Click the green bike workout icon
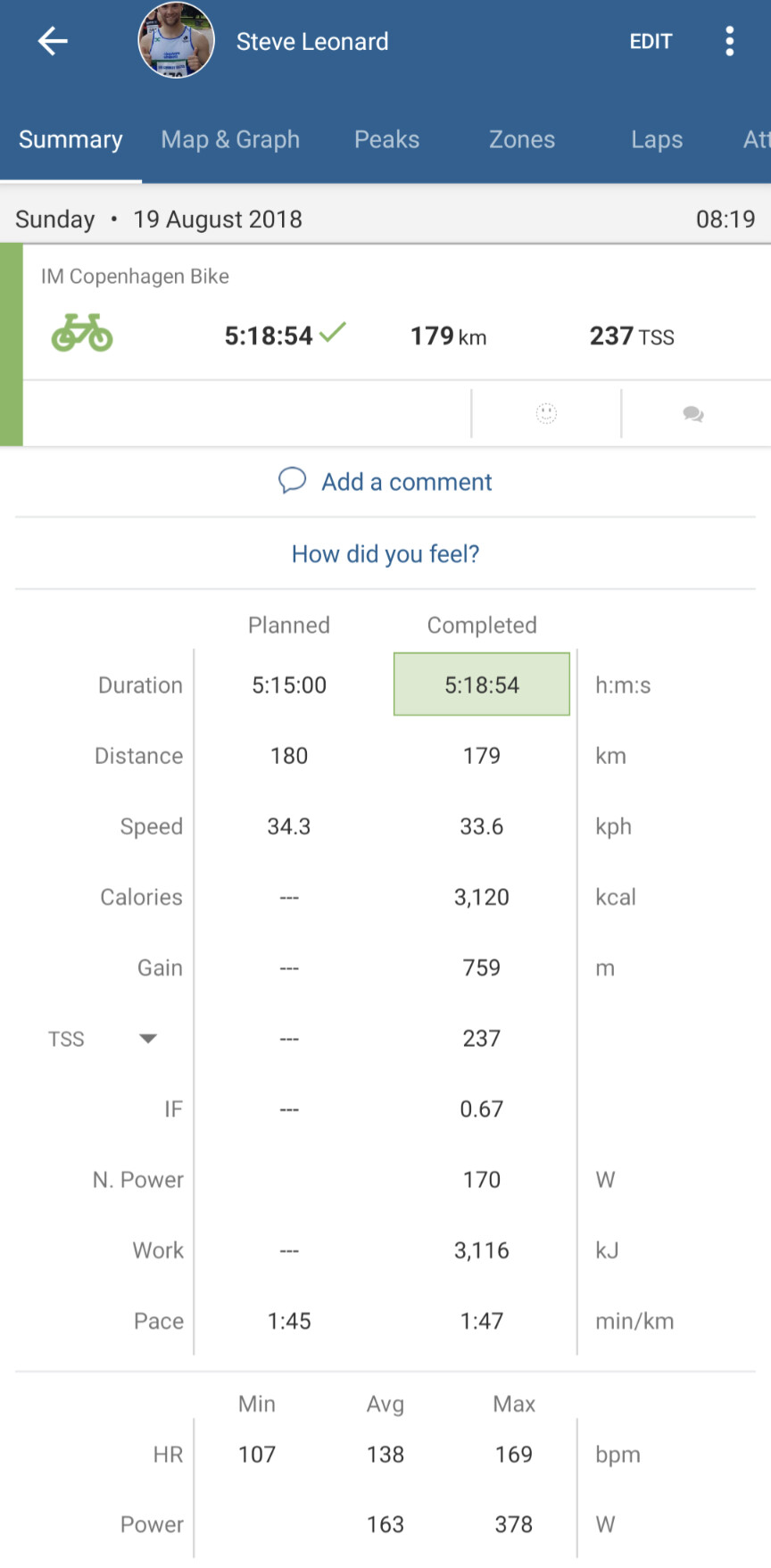771x1568 pixels. pos(82,333)
